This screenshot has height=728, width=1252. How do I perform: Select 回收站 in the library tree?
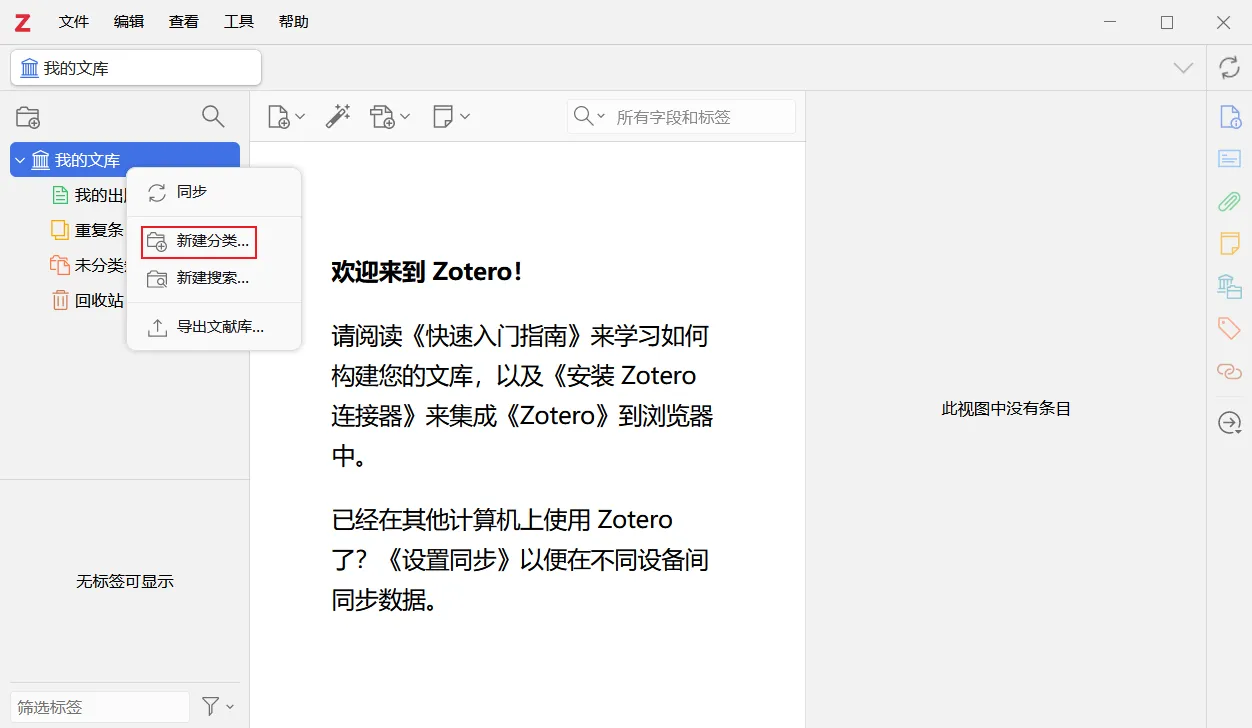99,300
